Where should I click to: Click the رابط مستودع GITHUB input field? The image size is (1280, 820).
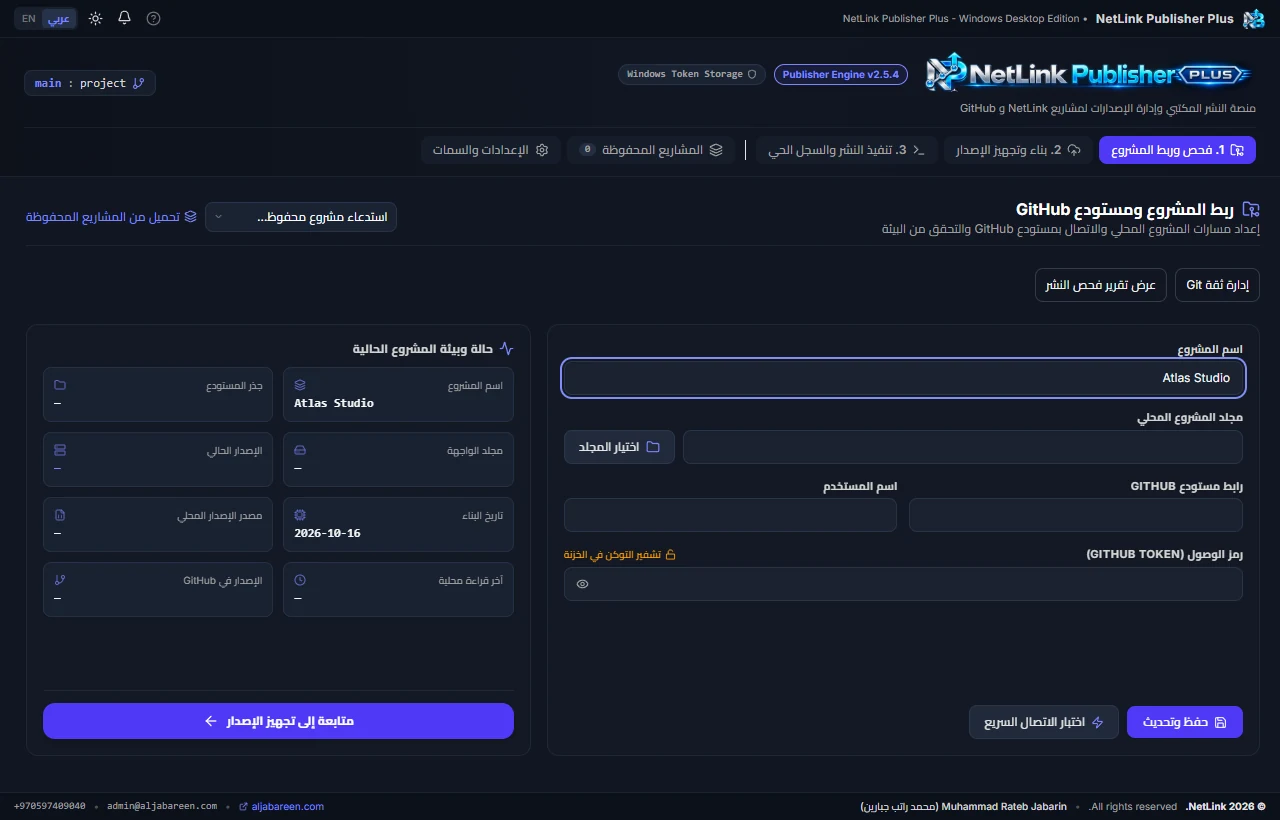pyautogui.click(x=1076, y=515)
